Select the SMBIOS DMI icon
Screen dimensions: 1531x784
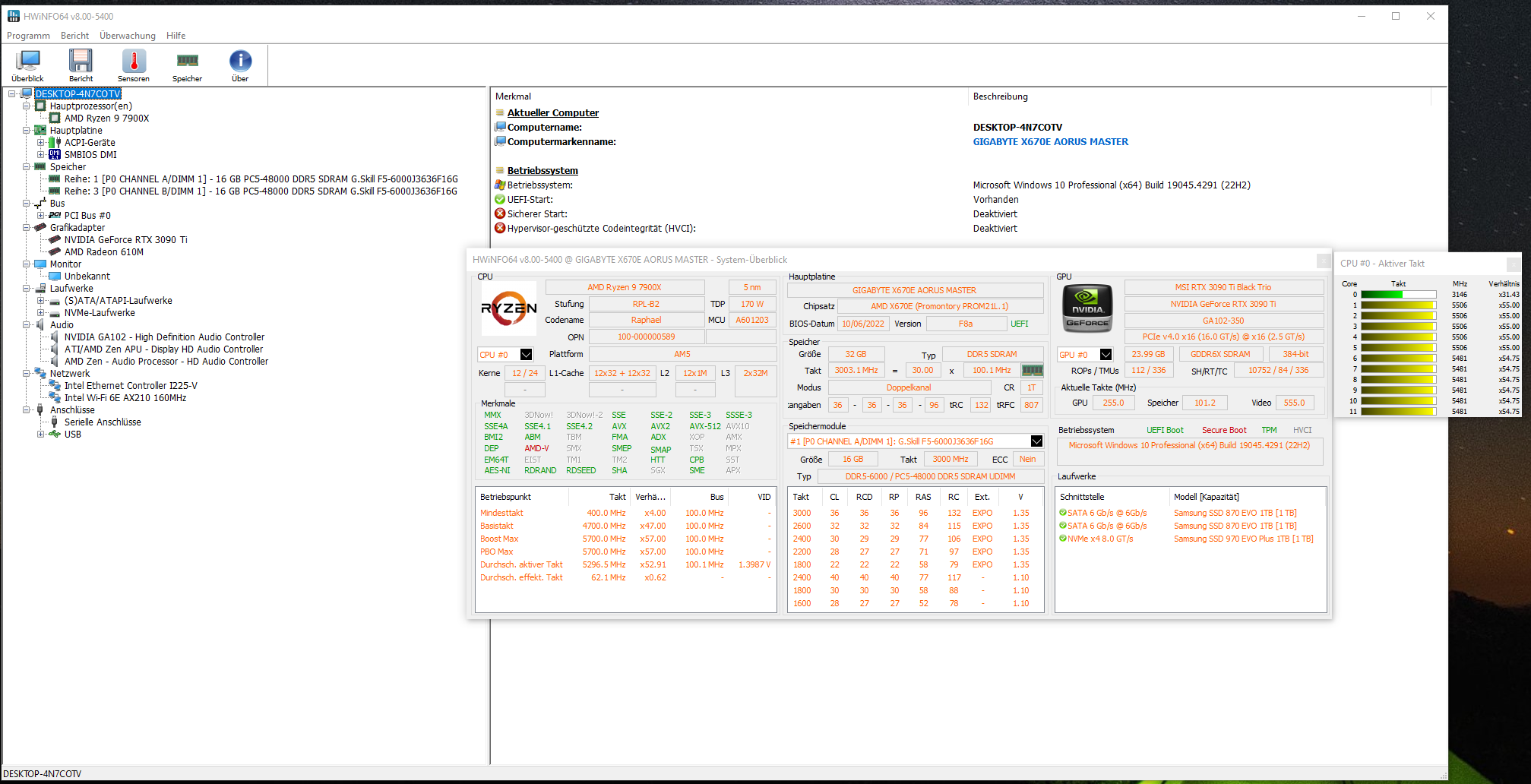coord(55,155)
